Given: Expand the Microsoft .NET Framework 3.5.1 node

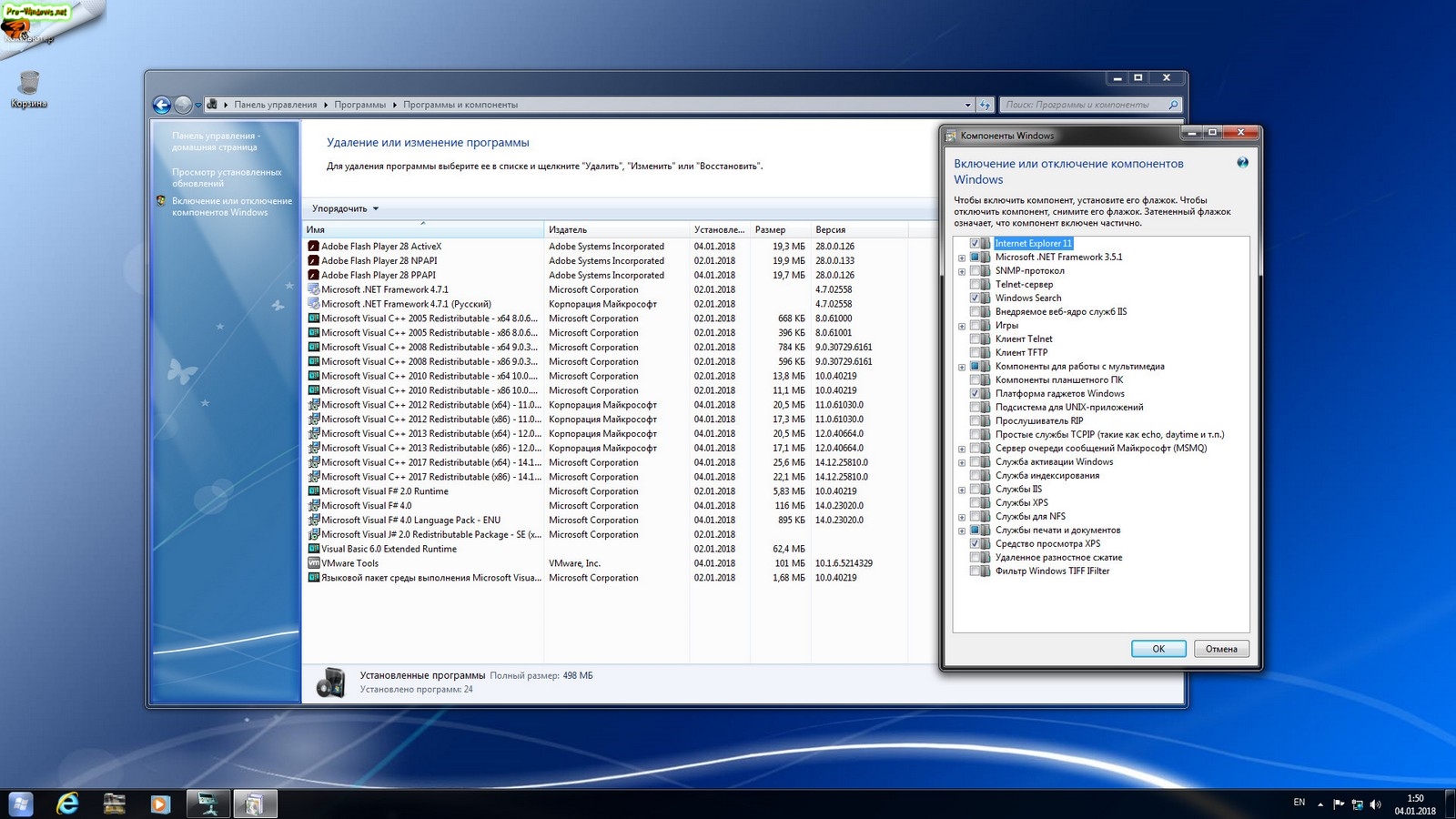Looking at the screenshot, I should (962, 258).
